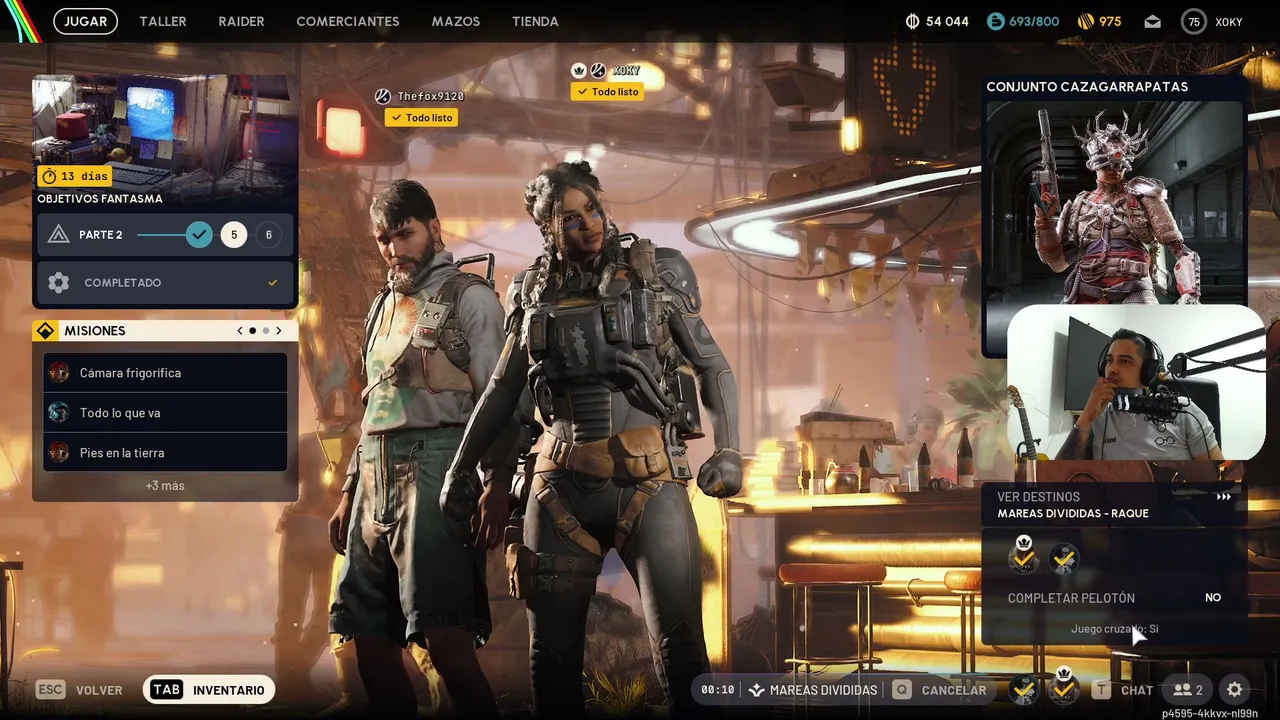
Task: Open the Tienda tab
Action: [x=535, y=21]
